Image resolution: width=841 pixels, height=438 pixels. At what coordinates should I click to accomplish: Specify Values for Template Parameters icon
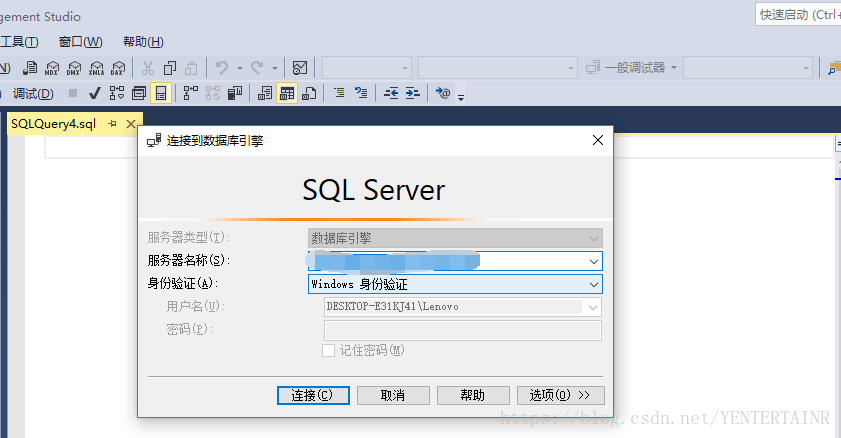tap(443, 93)
